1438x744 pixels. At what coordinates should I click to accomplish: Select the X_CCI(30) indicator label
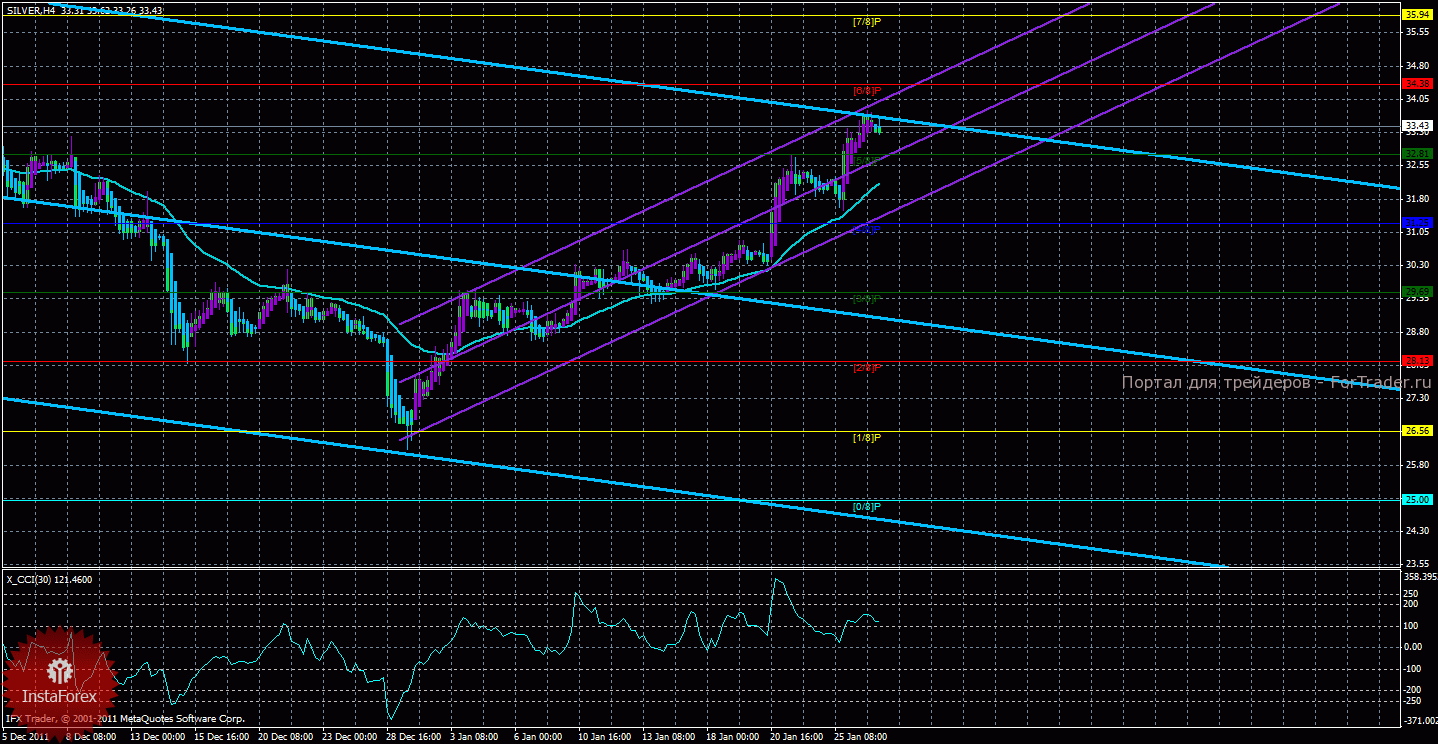pyautogui.click(x=31, y=578)
